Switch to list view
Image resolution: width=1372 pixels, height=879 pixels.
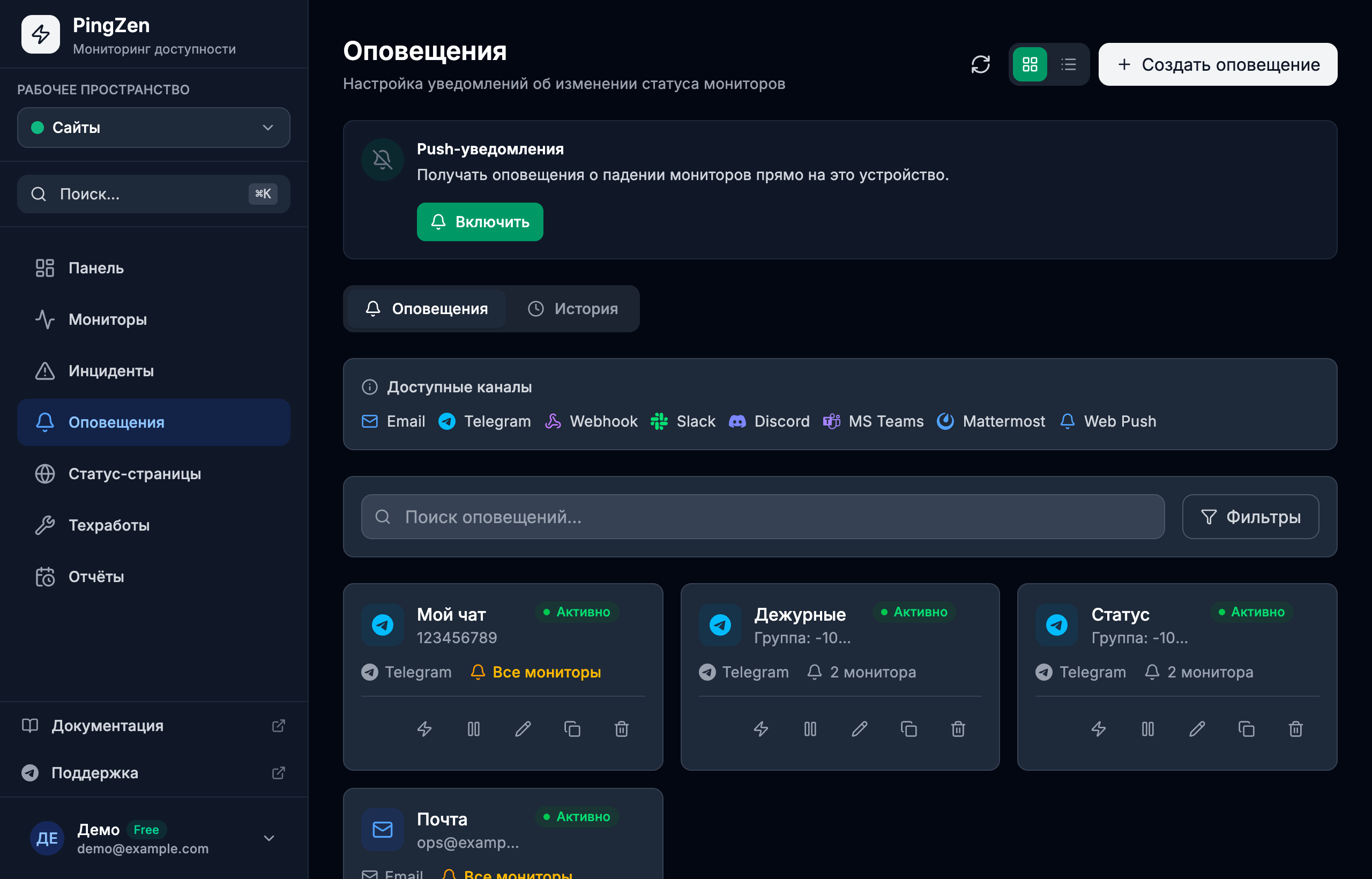(x=1068, y=64)
